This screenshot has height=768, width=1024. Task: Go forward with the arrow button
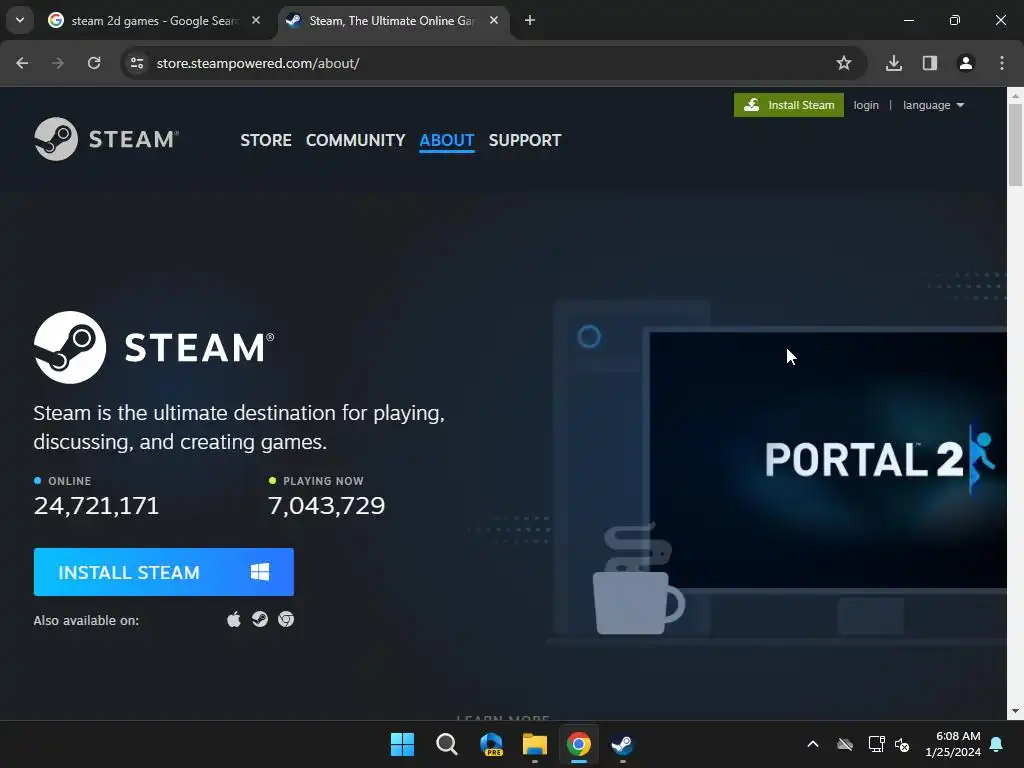tap(58, 63)
